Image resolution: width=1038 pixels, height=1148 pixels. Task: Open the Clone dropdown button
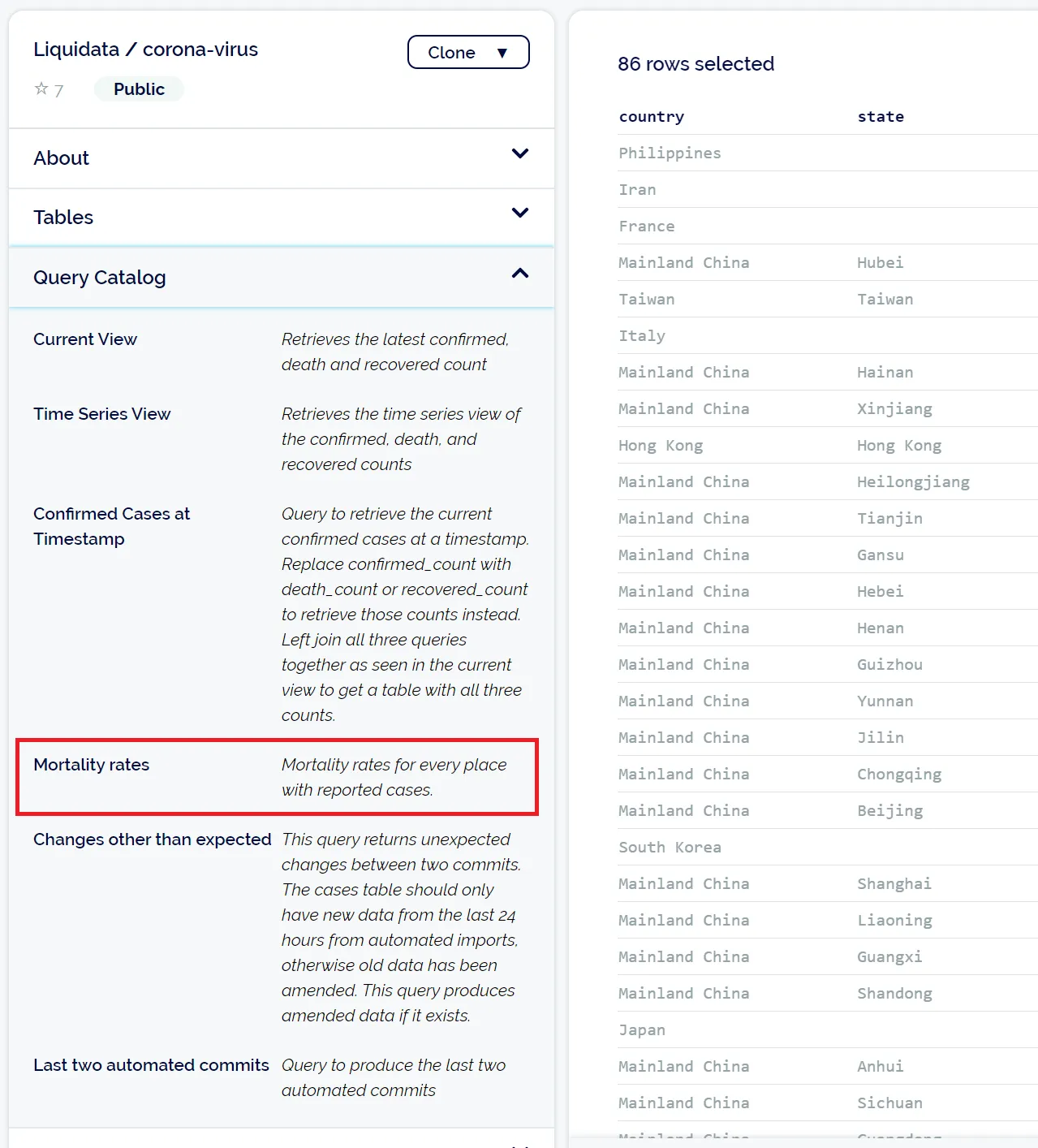pyautogui.click(x=468, y=52)
